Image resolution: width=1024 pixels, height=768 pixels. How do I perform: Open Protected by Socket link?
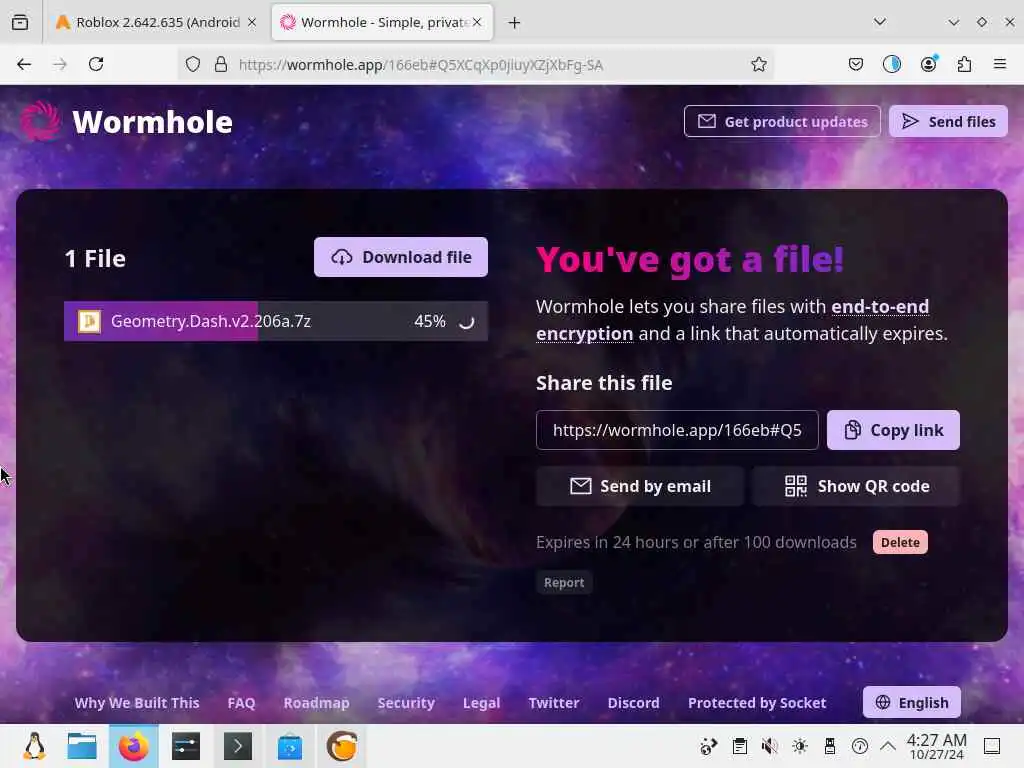(757, 703)
